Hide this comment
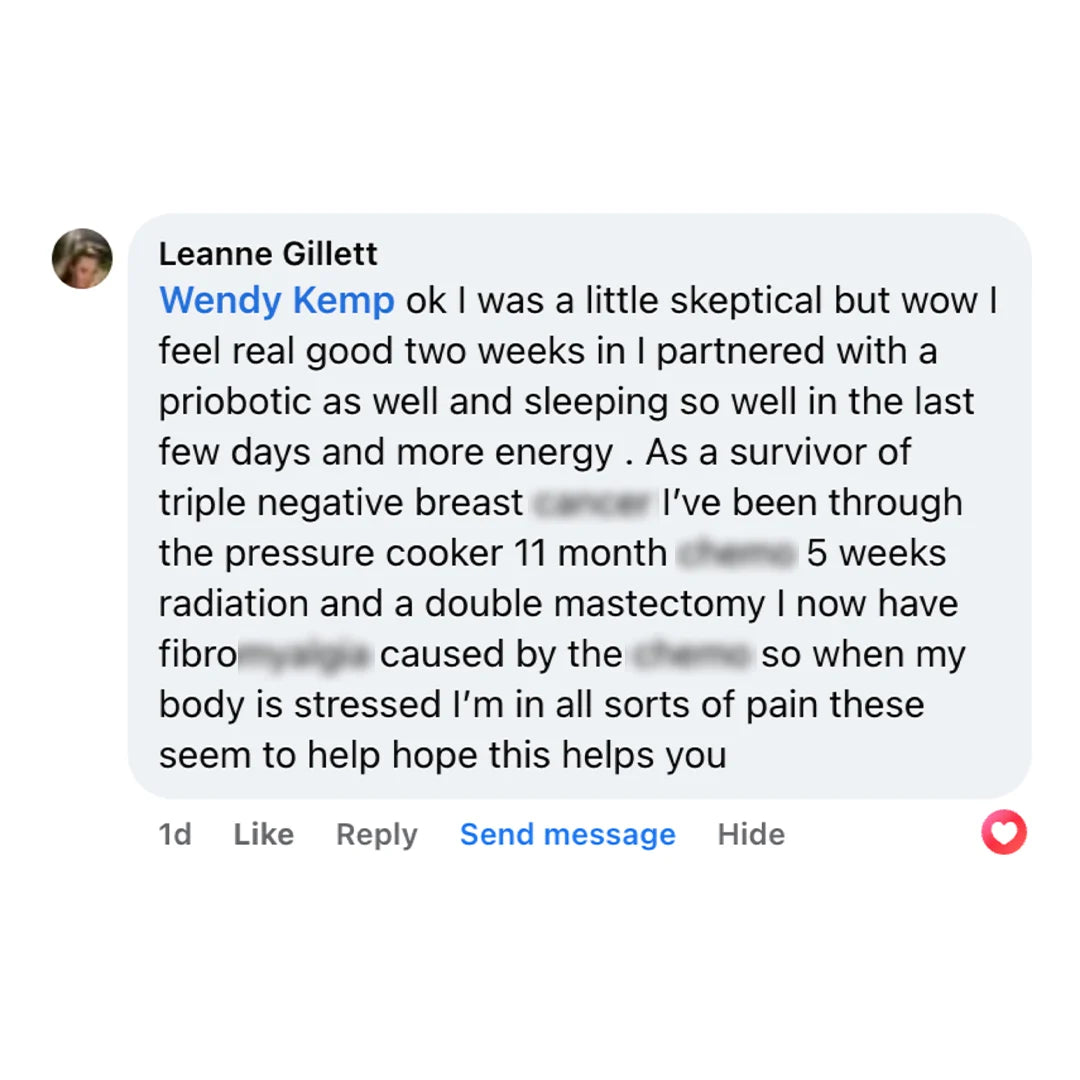 [x=751, y=834]
